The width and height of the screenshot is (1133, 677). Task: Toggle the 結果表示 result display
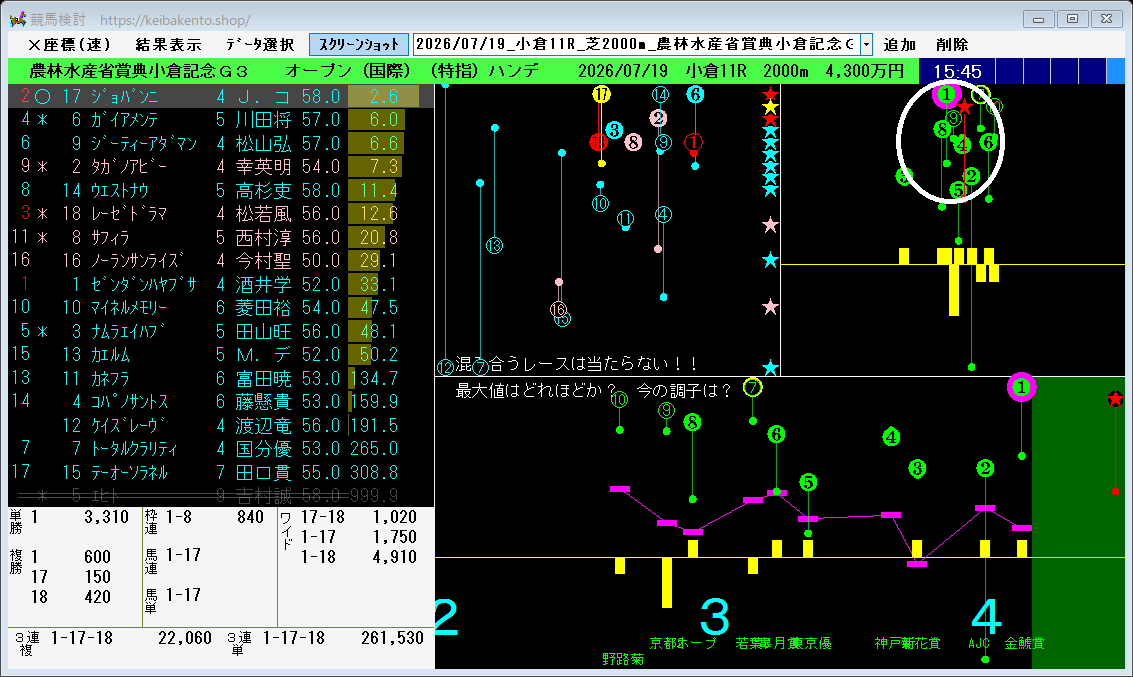pyautogui.click(x=168, y=45)
